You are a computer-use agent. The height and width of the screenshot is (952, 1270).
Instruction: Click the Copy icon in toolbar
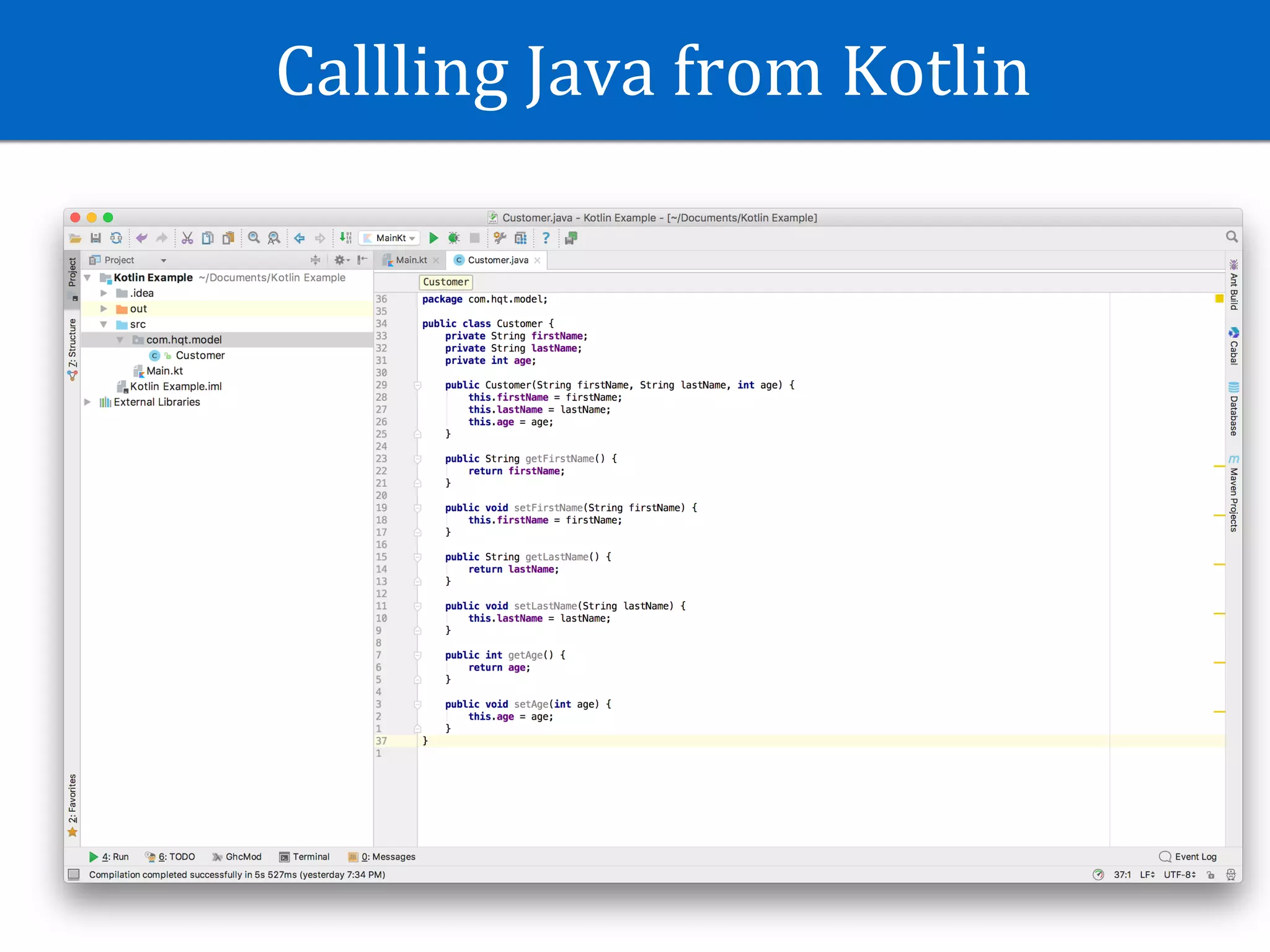[x=208, y=238]
